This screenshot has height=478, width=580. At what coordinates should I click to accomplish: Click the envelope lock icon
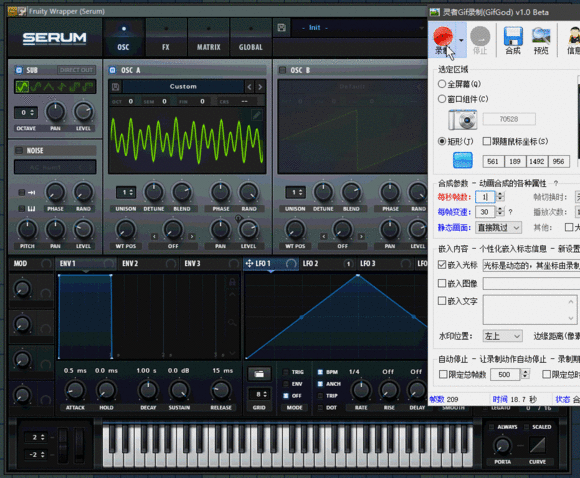232,282
